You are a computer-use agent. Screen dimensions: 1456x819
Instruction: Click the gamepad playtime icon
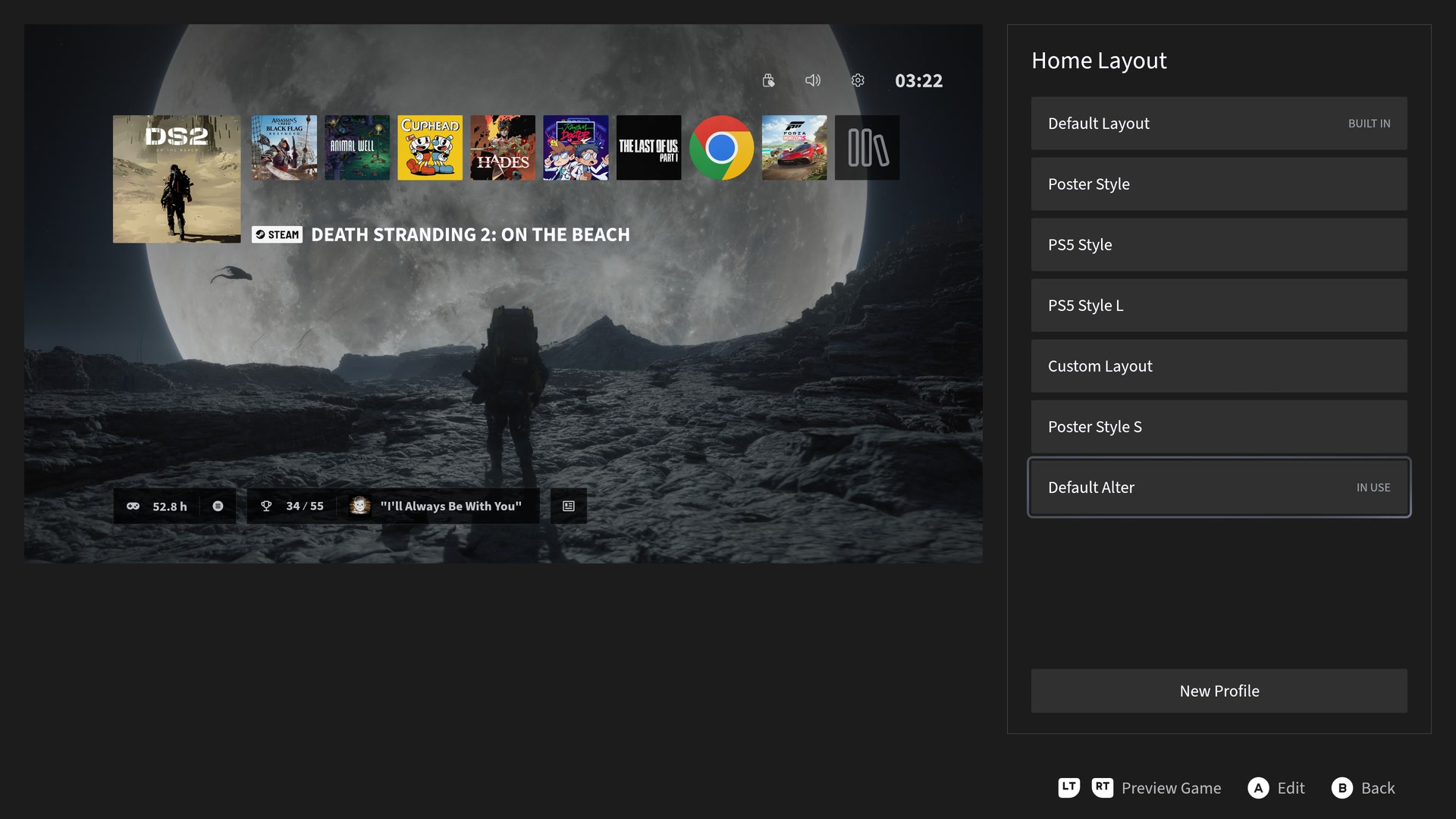coord(133,507)
